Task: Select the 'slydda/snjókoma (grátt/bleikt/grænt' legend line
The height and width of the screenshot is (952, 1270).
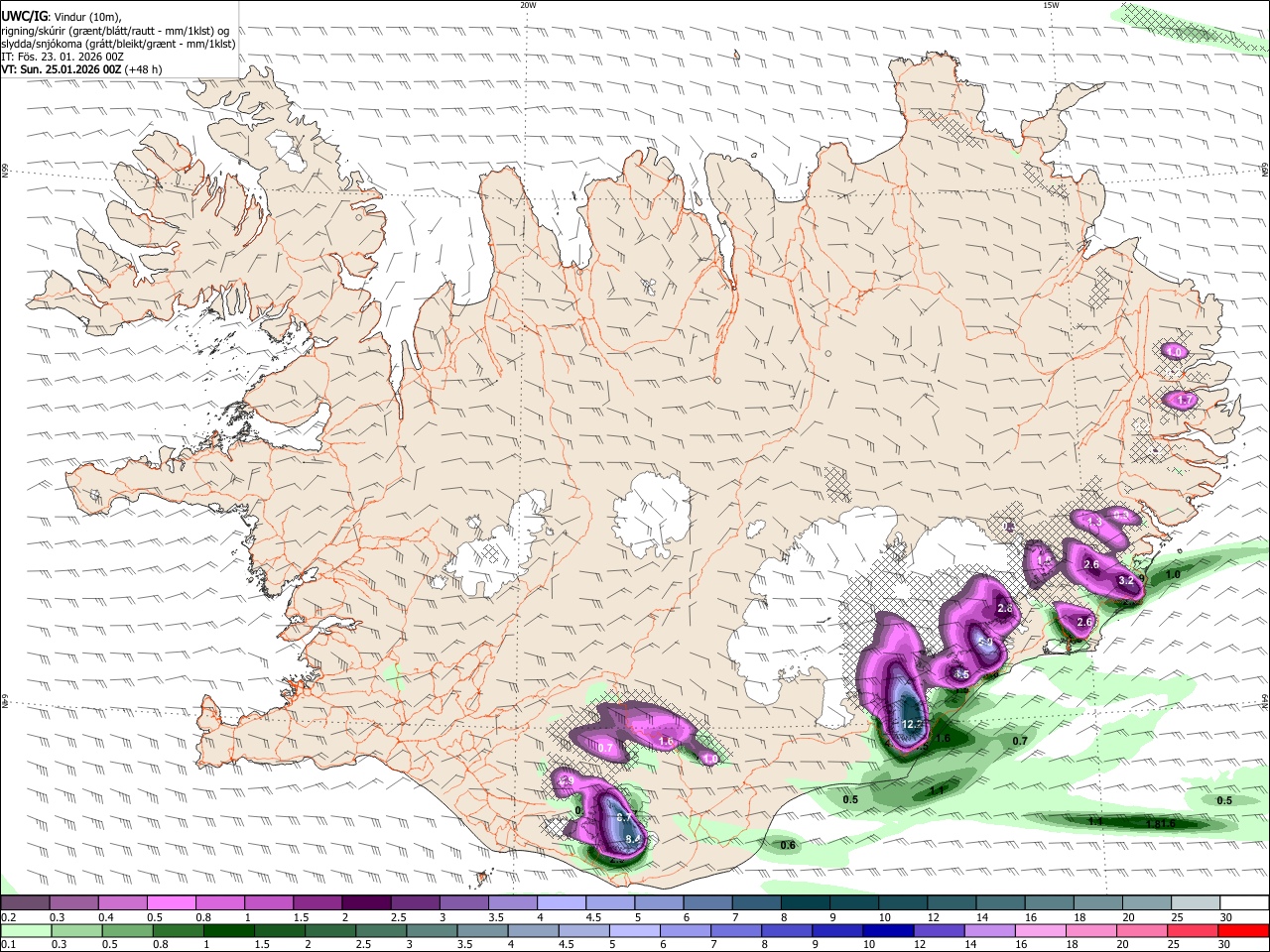Action: click(118, 44)
